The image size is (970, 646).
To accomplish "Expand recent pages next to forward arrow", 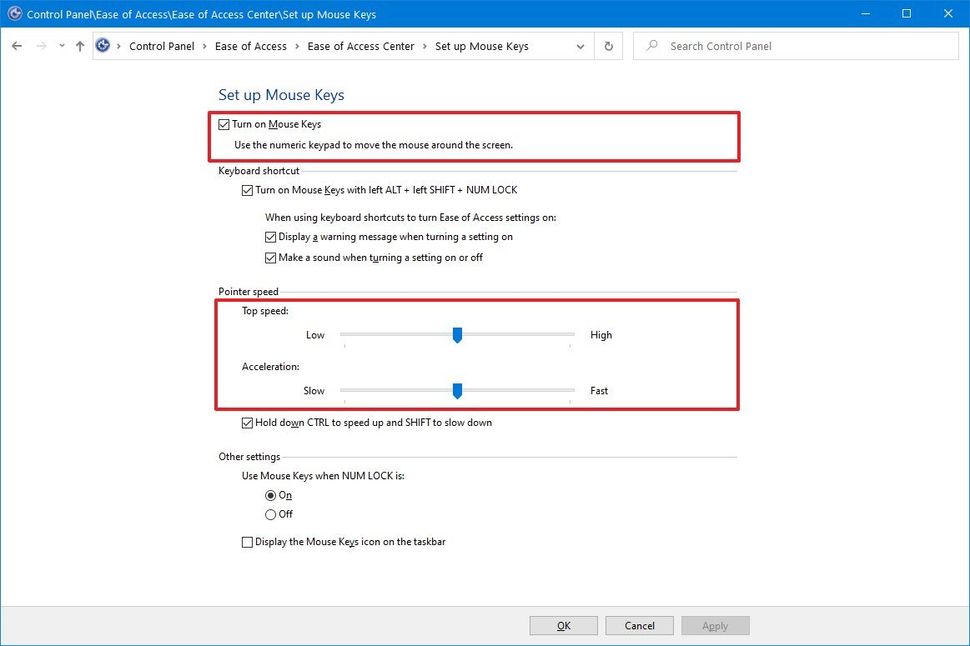I will [61, 46].
